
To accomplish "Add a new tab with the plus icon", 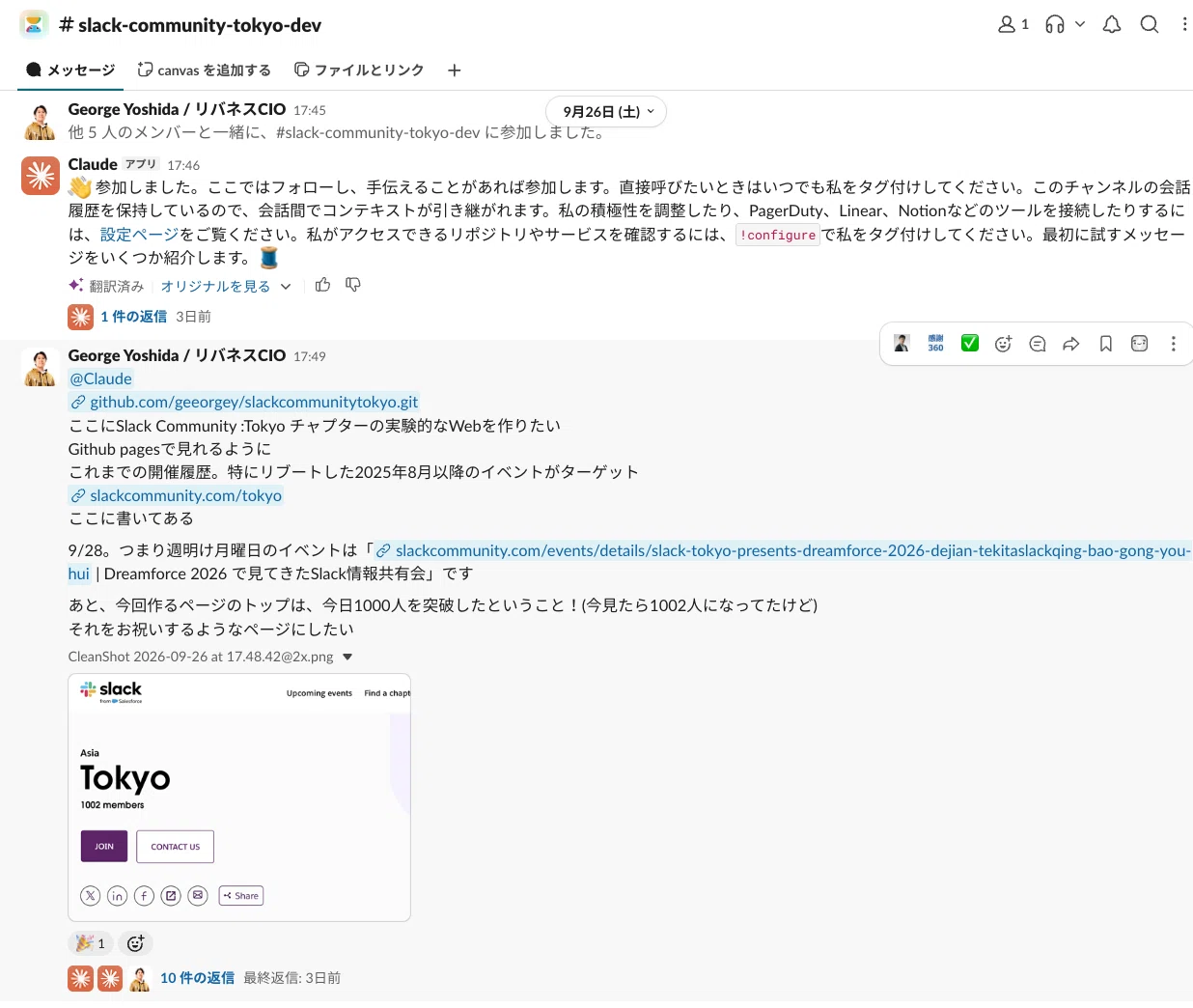I will pos(455,70).
